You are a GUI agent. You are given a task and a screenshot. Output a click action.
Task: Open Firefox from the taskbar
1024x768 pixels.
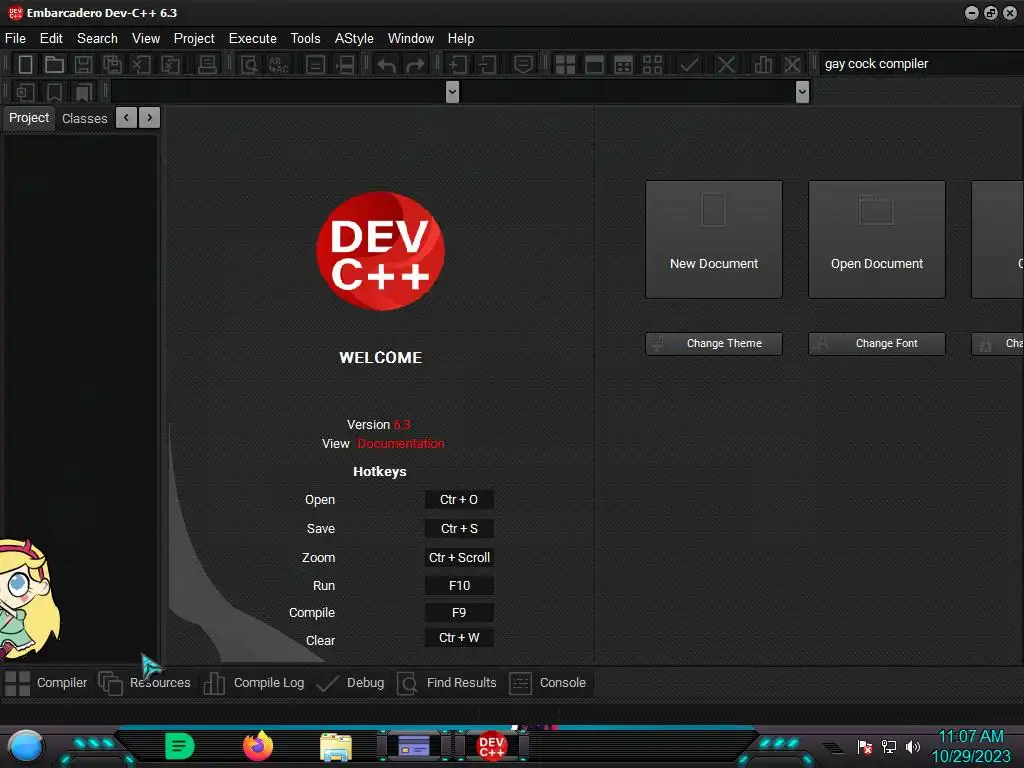pyautogui.click(x=258, y=746)
